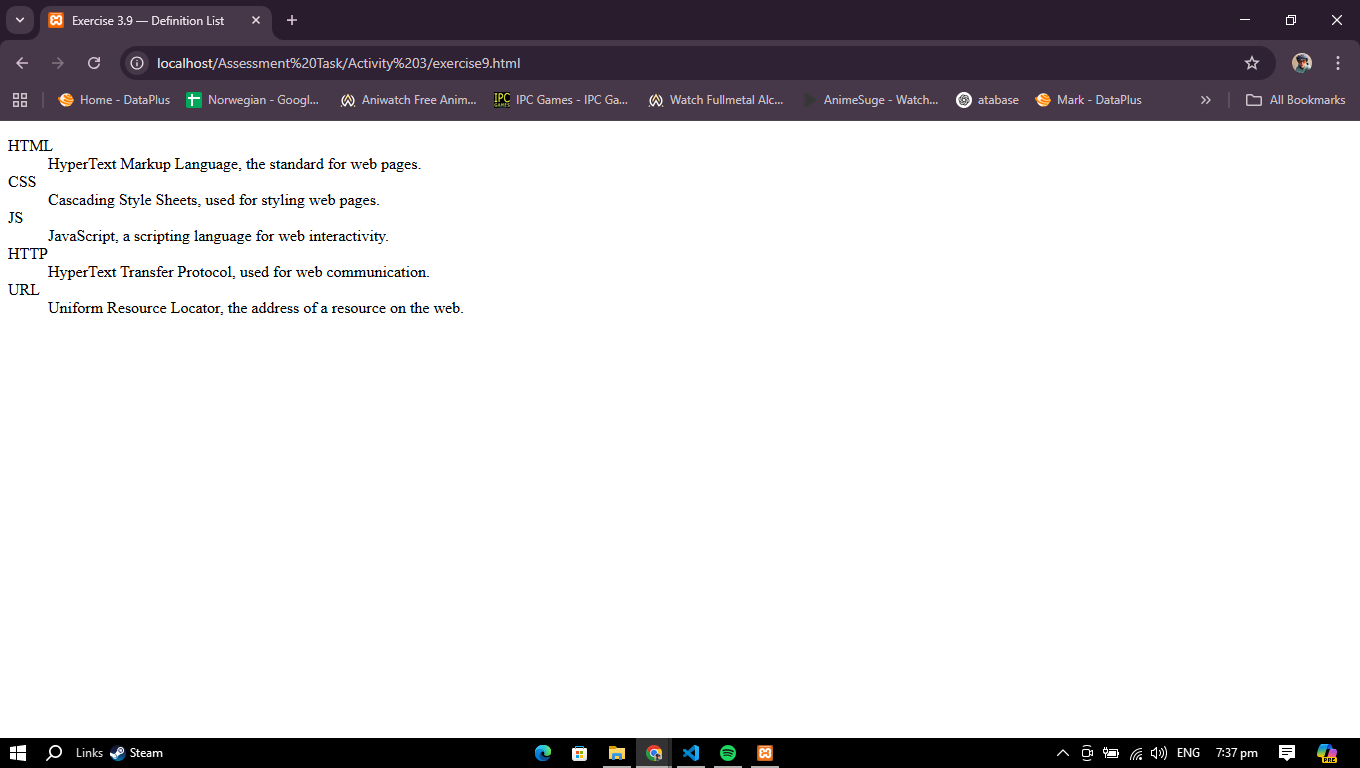Viewport: 1360px width, 768px height.
Task: Open the Chrome profile avatar
Action: pyautogui.click(x=1301, y=63)
